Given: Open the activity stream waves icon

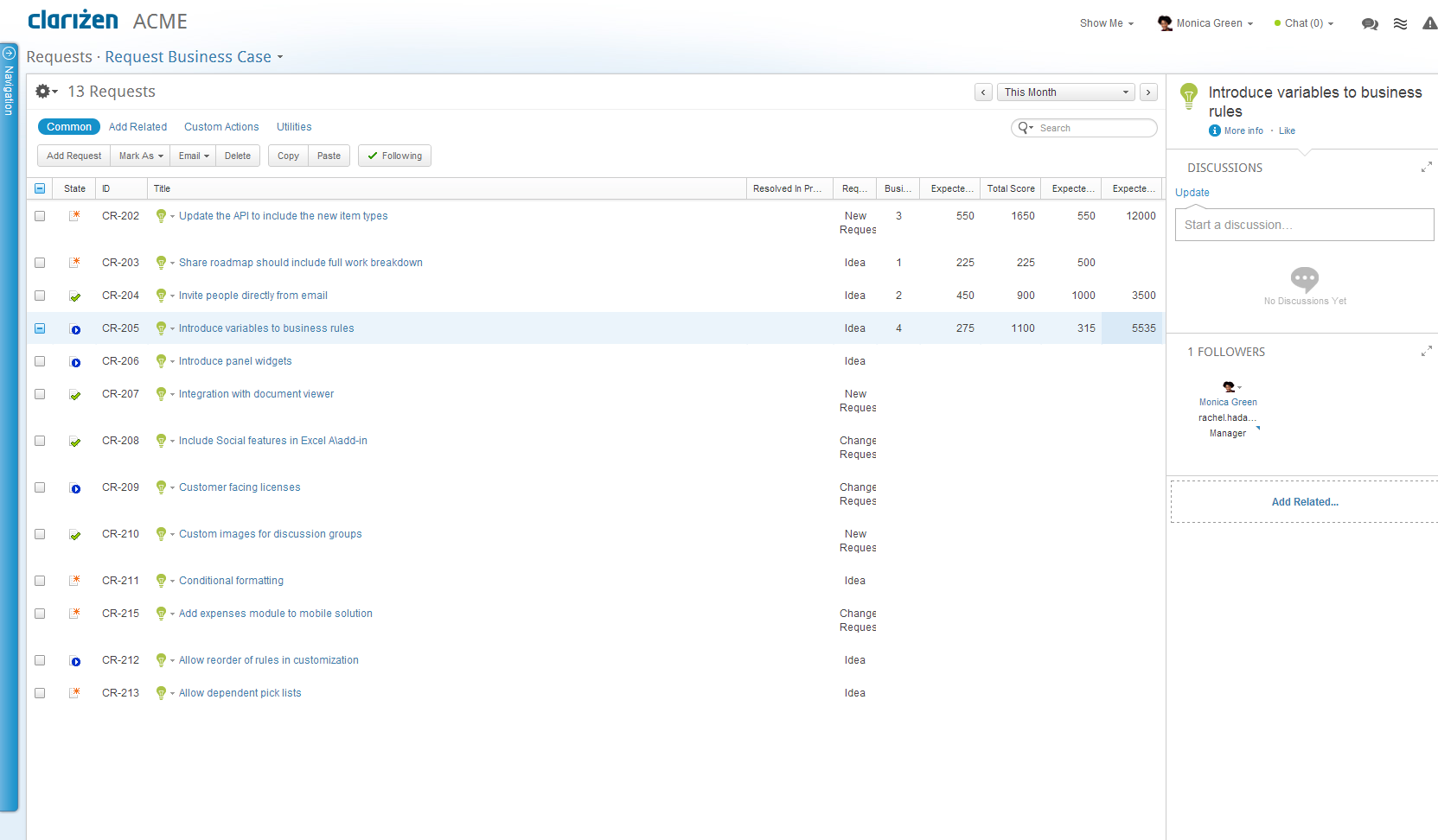Looking at the screenshot, I should 1400,24.
